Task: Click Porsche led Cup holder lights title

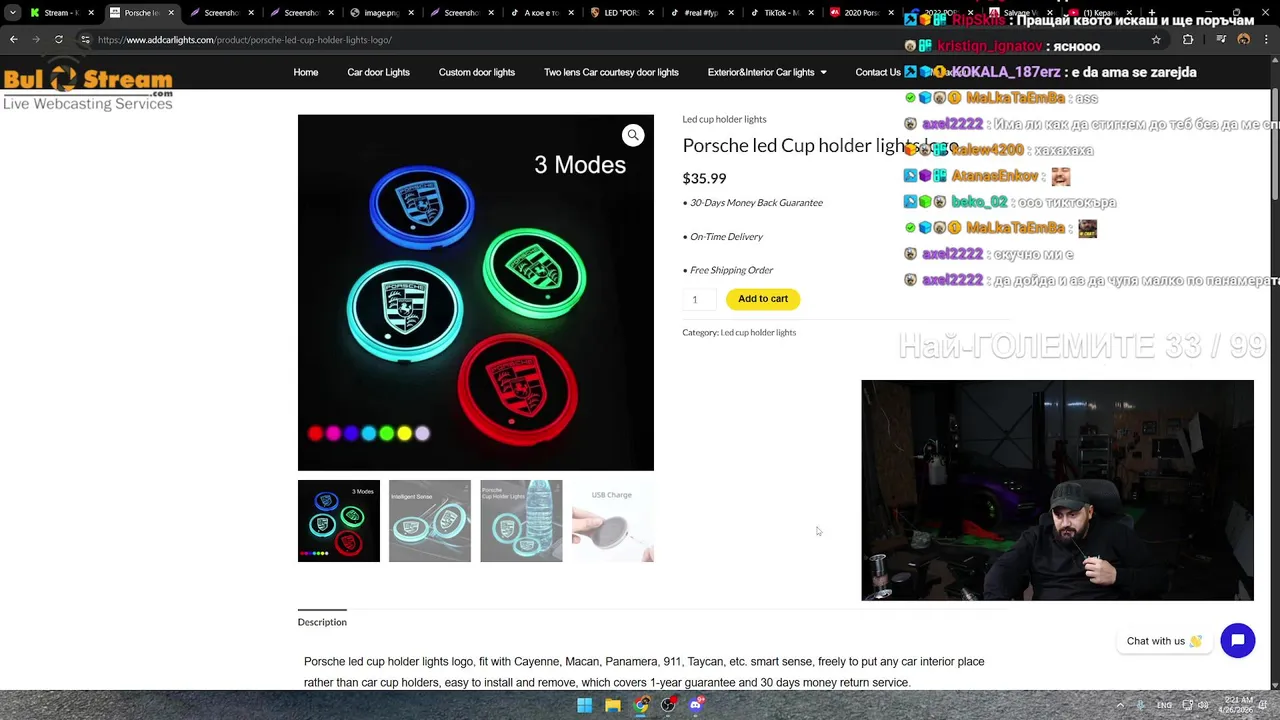Action: [819, 146]
